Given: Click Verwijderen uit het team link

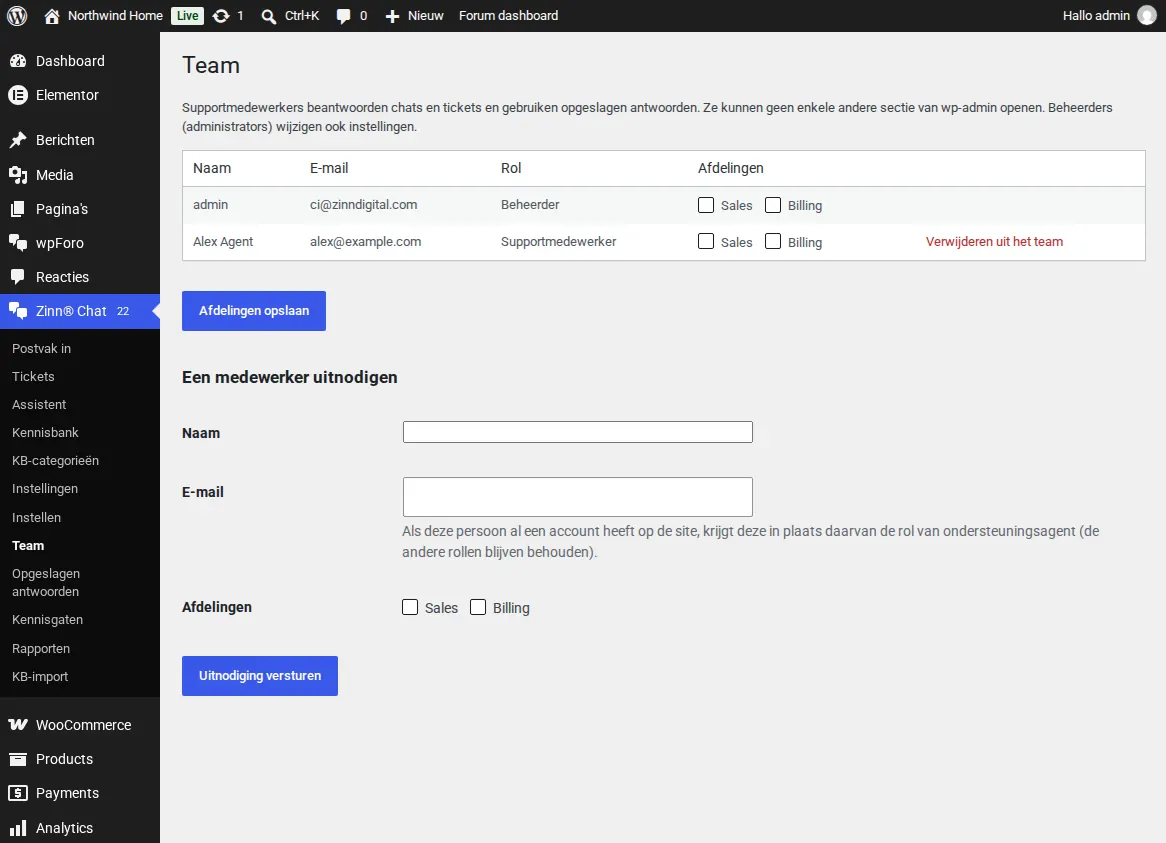Looking at the screenshot, I should [x=994, y=242].
